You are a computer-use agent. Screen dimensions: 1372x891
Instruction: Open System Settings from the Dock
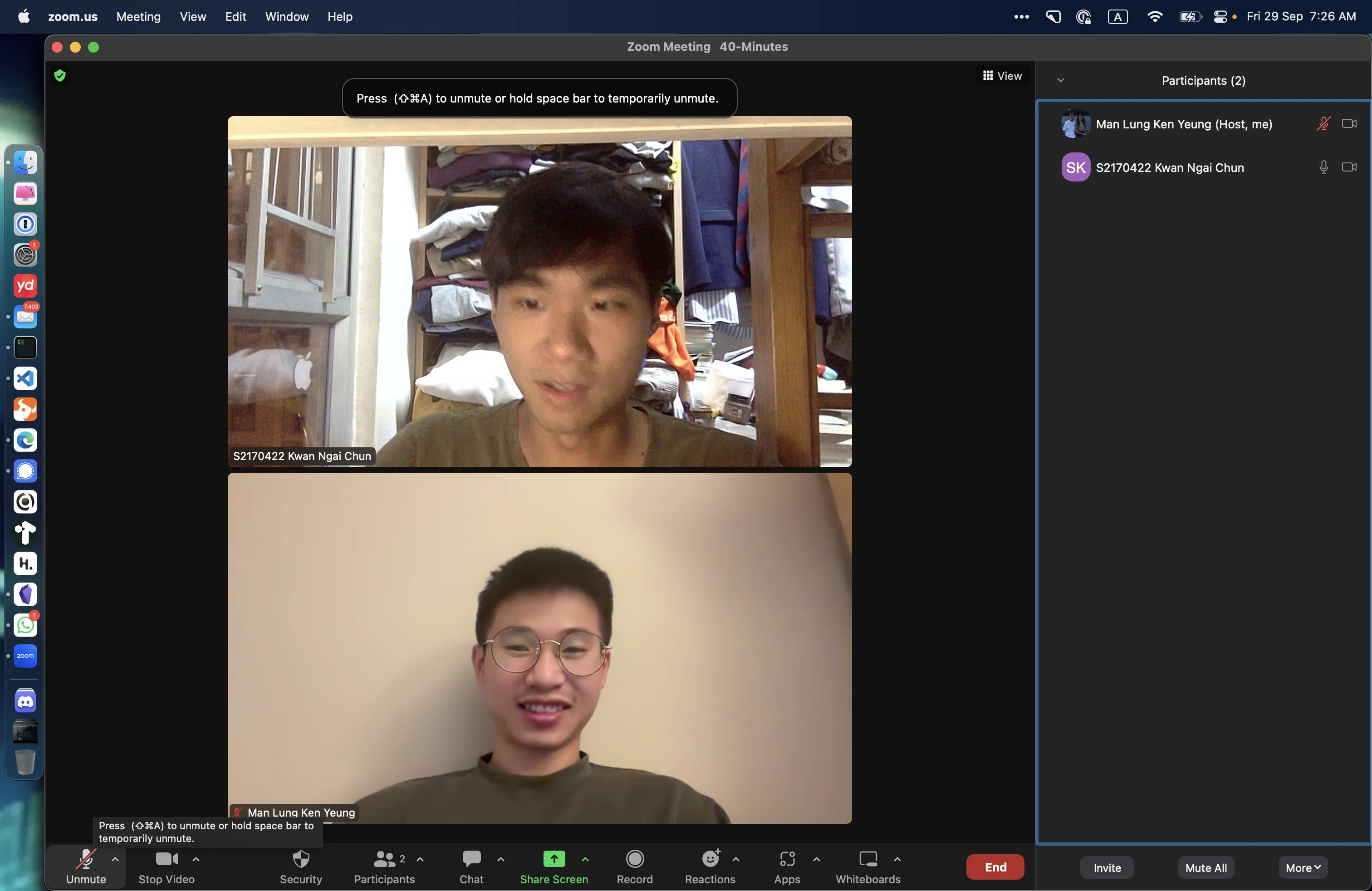coord(25,255)
